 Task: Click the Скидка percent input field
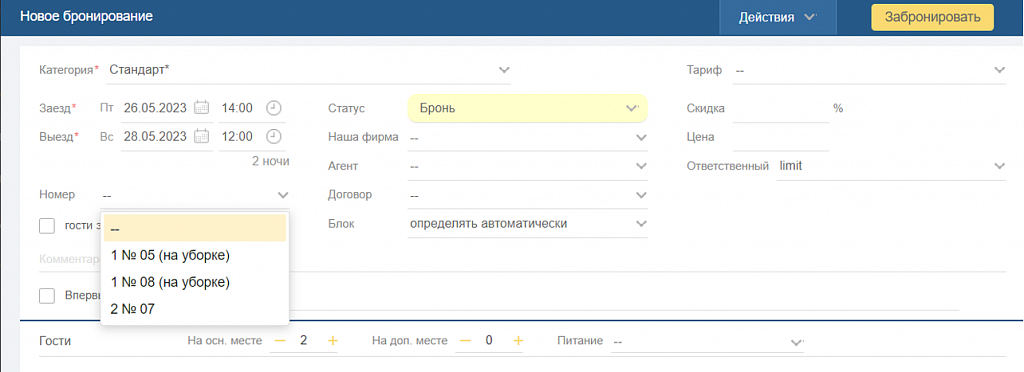tap(780, 108)
